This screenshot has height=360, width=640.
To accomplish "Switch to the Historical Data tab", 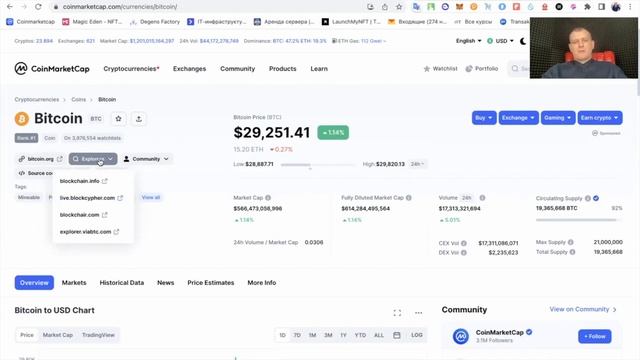I will click(122, 282).
